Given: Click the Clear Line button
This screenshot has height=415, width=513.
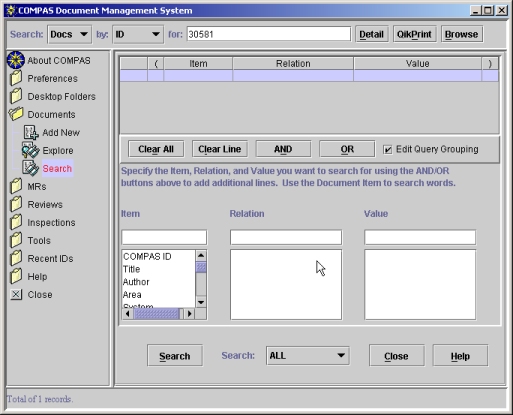Looking at the screenshot, I should coord(220,149).
